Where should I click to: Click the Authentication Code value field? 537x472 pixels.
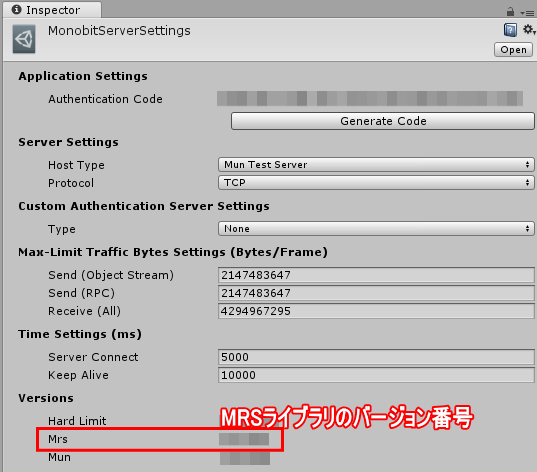coord(370,99)
